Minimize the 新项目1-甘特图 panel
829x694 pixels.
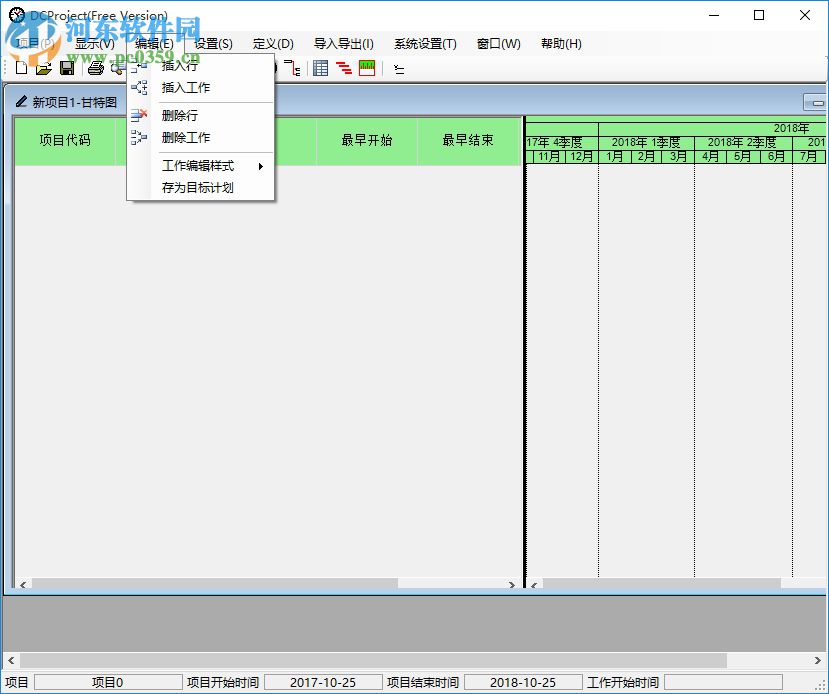point(812,101)
